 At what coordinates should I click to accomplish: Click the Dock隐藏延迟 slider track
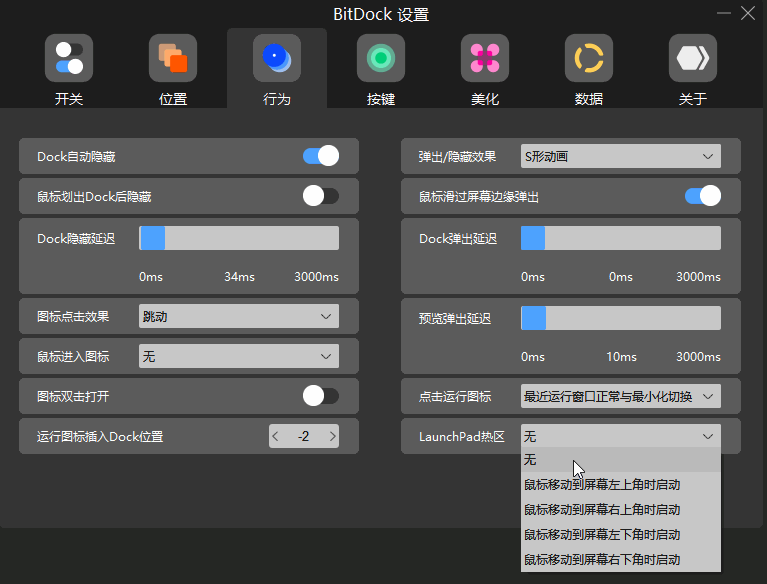click(x=238, y=238)
